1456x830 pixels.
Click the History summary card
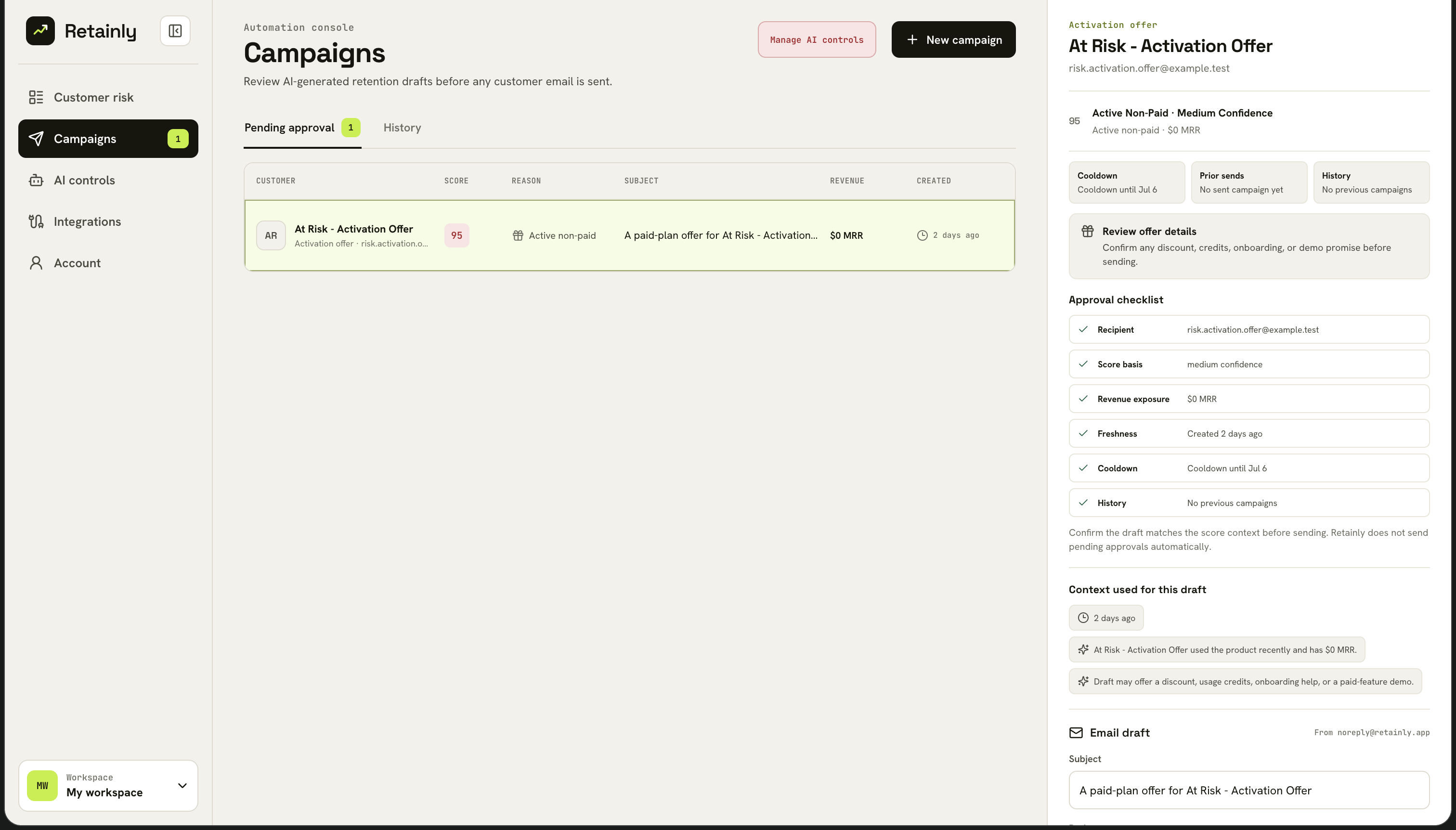click(1371, 182)
